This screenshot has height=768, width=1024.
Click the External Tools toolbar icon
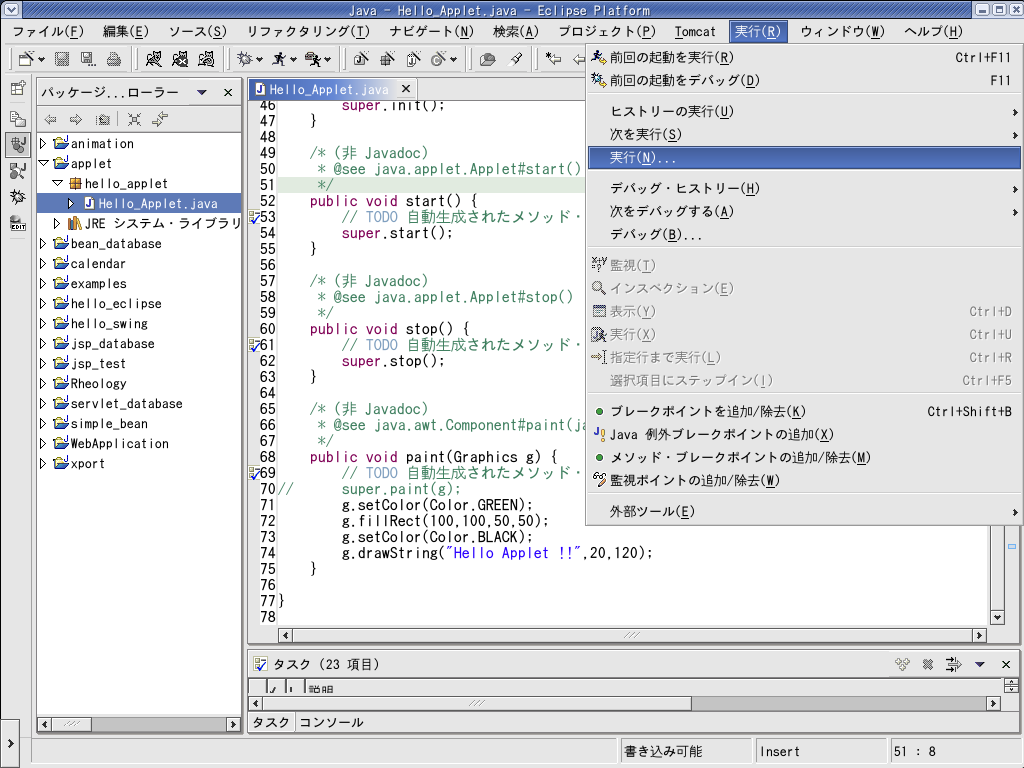[313, 59]
